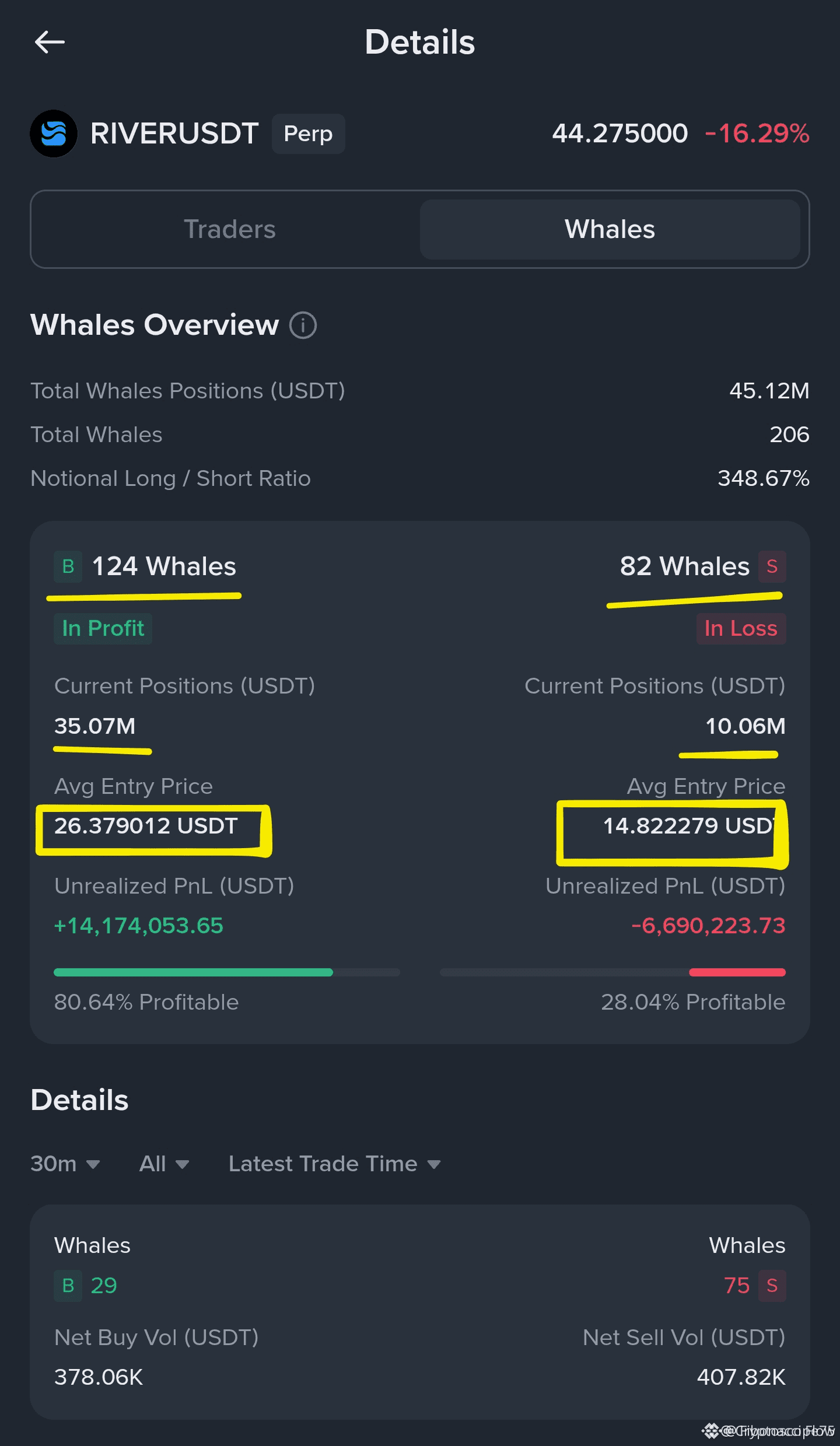Open Whales Overview info icon
This screenshot has width=840, height=1446.
tap(303, 325)
